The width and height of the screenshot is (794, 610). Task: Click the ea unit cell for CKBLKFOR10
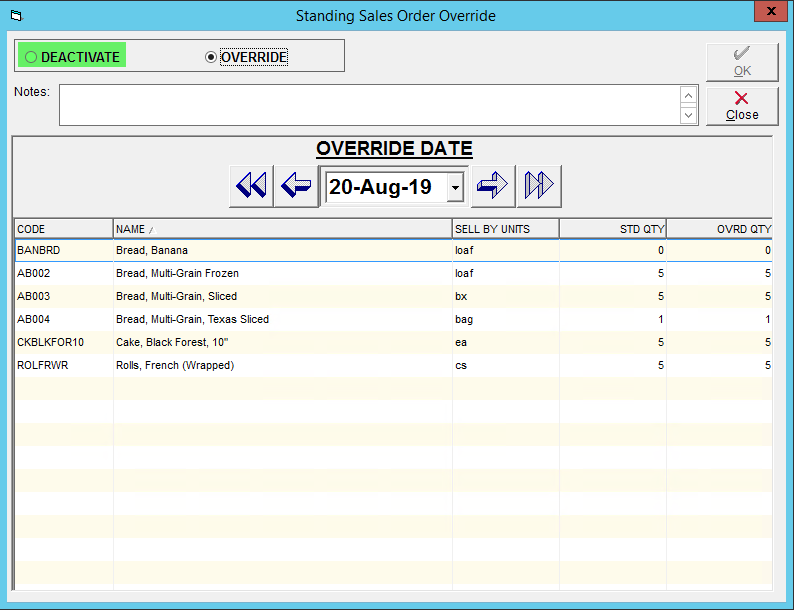coord(505,342)
